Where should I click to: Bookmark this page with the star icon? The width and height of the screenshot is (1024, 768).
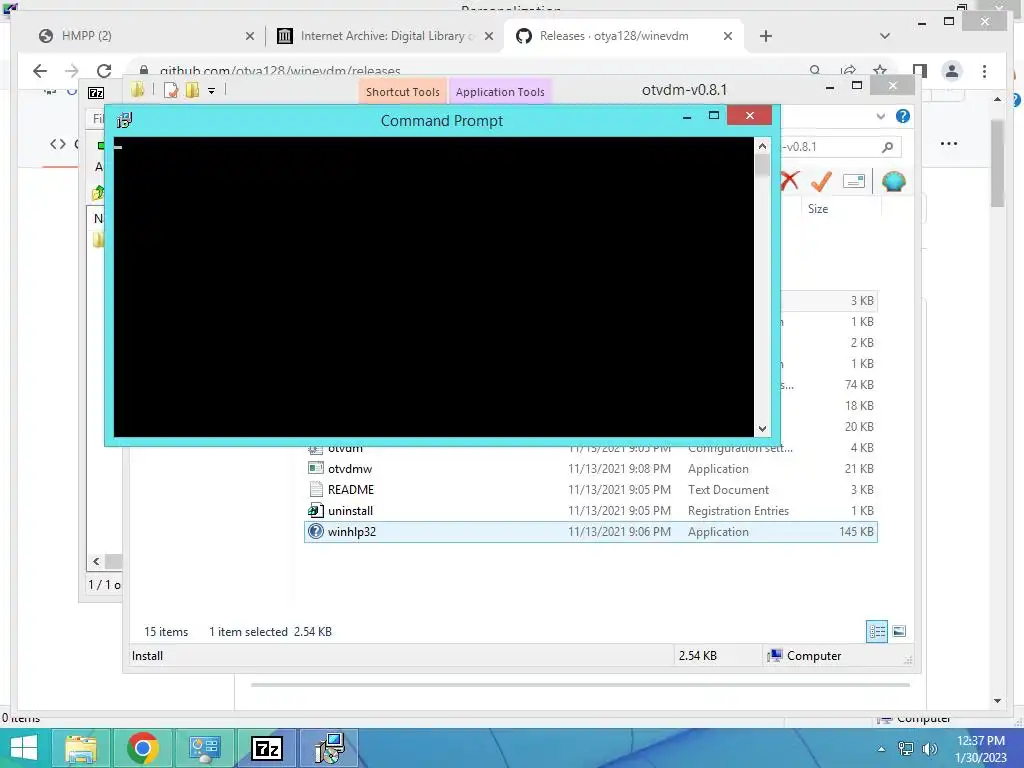(880, 71)
